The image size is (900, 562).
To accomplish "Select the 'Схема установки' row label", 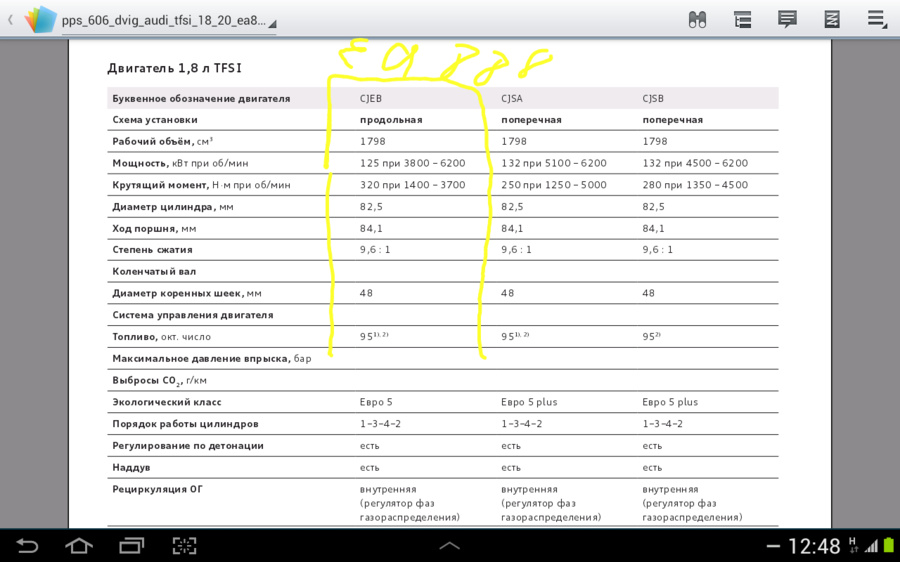I will [155, 120].
